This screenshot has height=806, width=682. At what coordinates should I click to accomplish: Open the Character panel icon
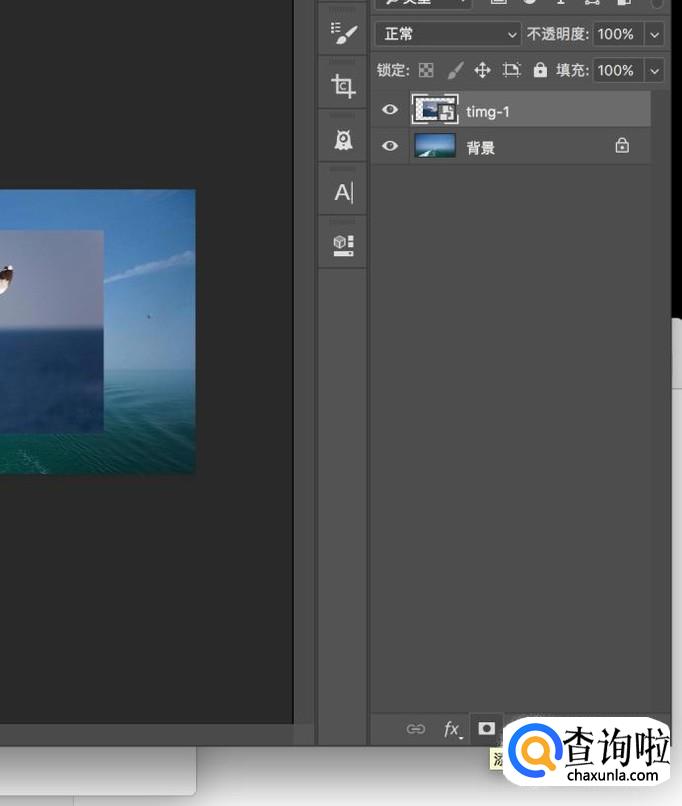[x=343, y=193]
